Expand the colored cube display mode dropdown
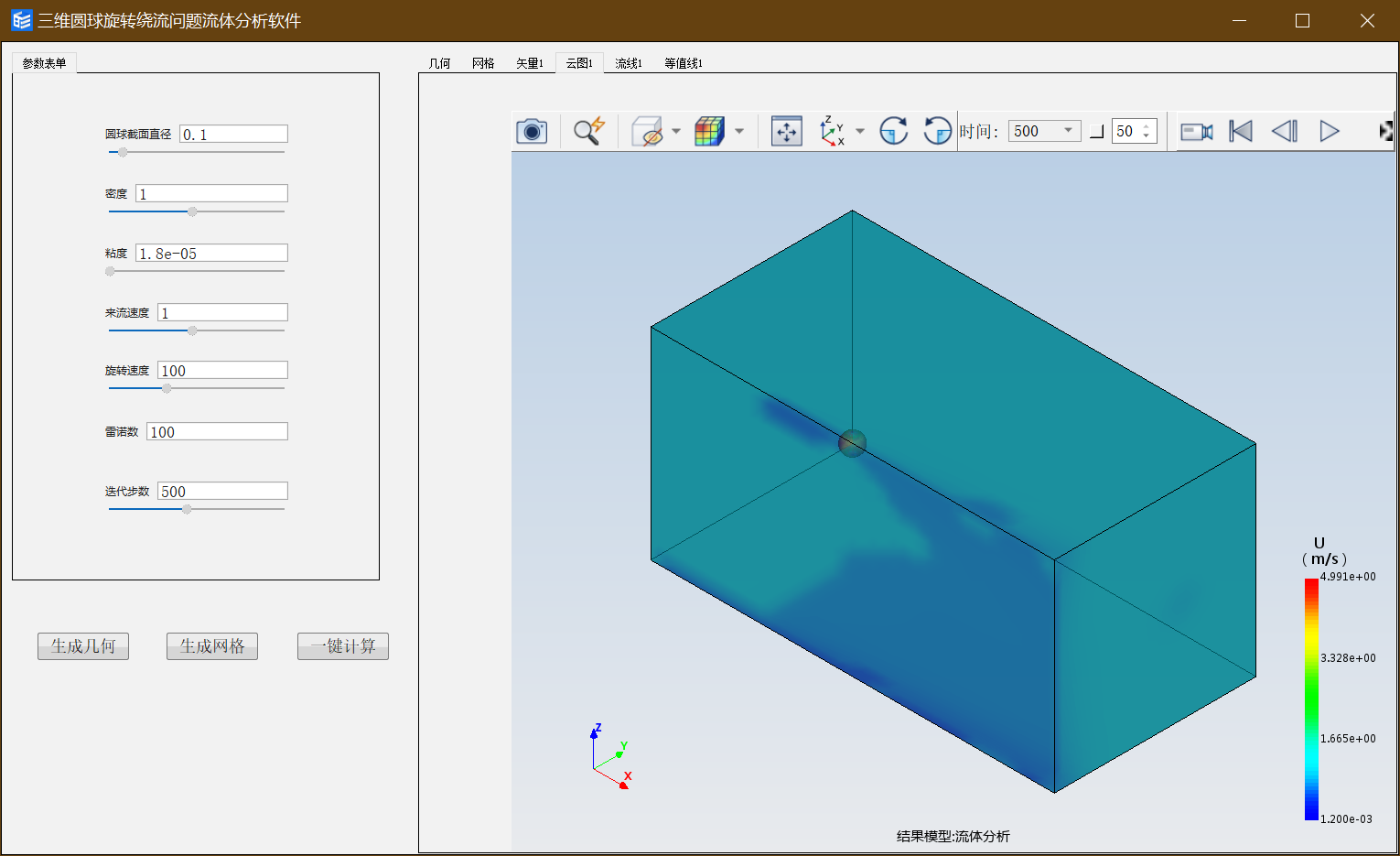The image size is (1400, 856). (x=739, y=131)
